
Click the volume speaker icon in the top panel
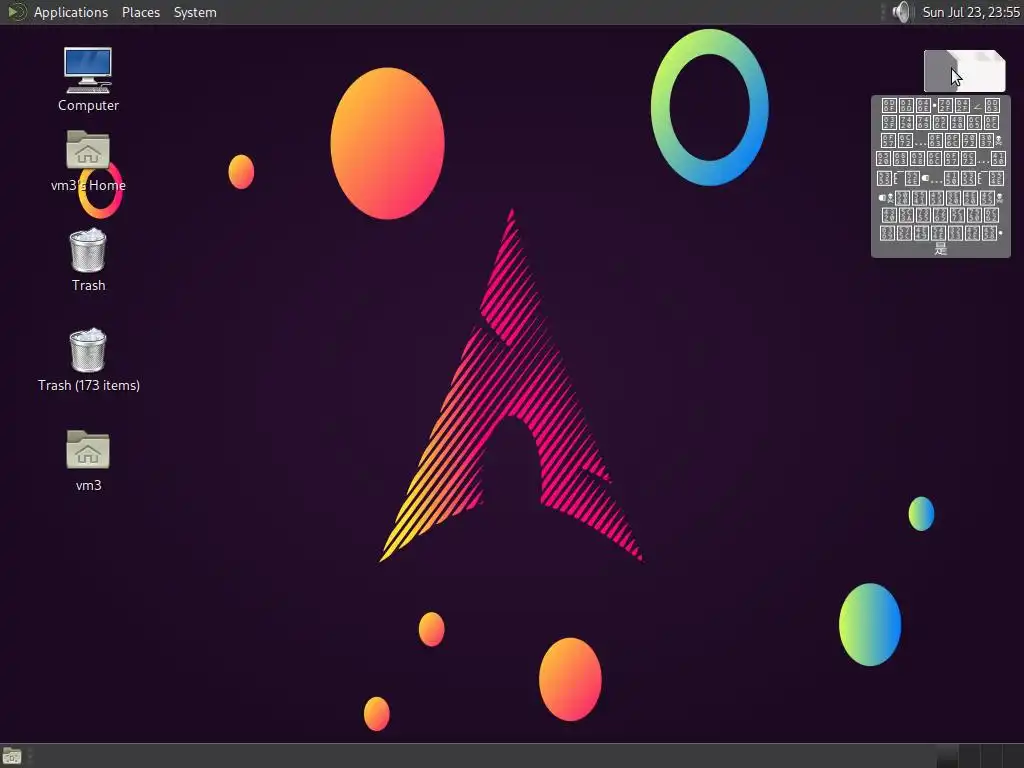click(x=901, y=12)
